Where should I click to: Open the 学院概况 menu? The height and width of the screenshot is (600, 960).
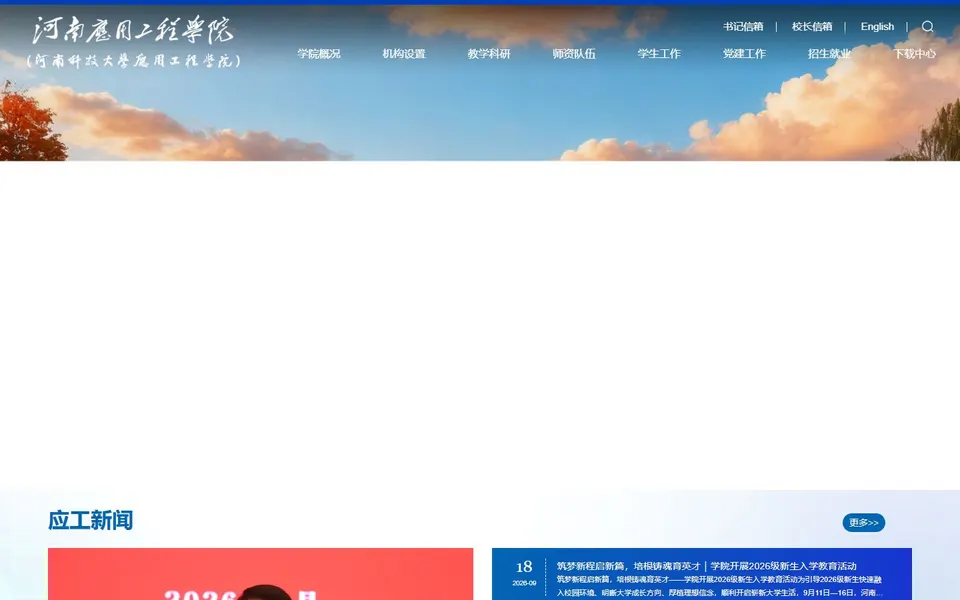[x=319, y=54]
